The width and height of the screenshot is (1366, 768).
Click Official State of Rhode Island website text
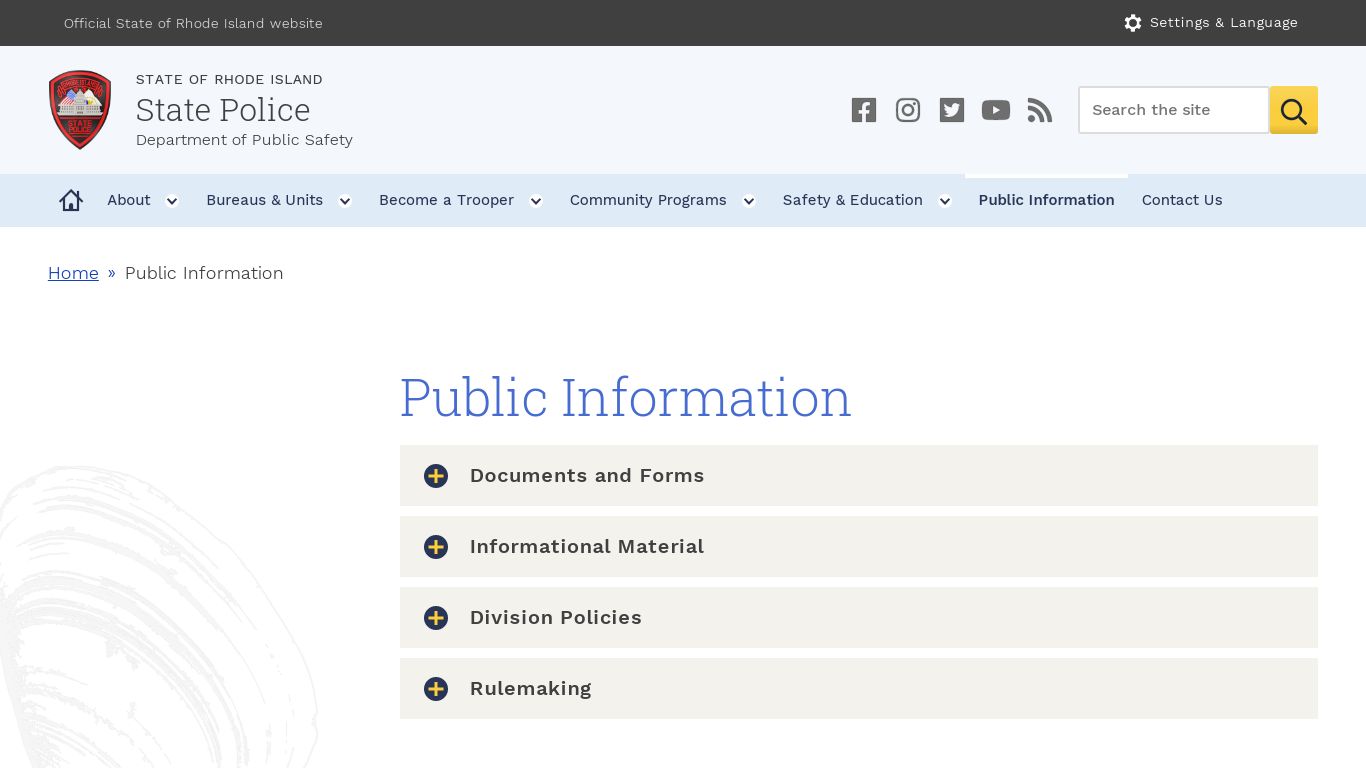[193, 23]
